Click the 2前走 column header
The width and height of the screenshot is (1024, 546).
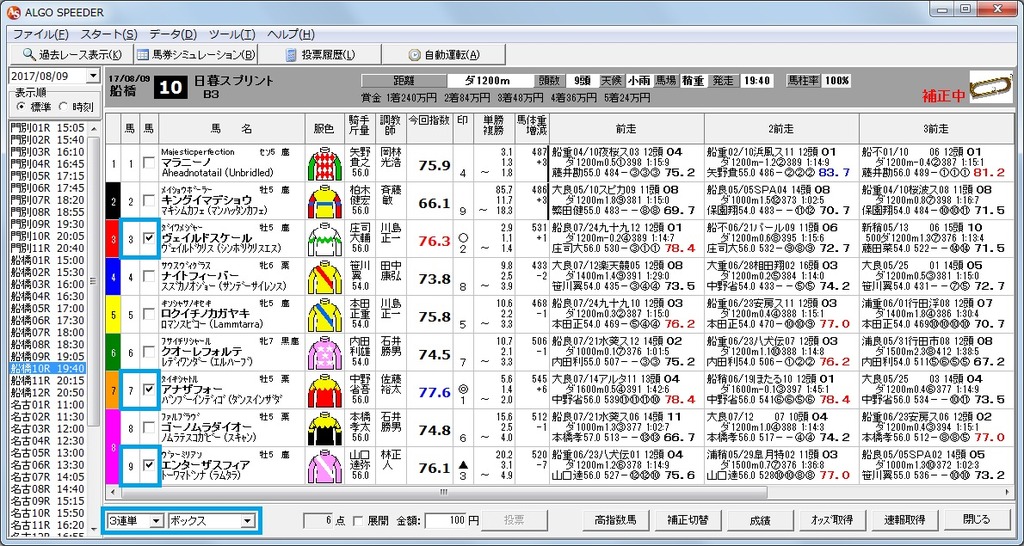(781, 129)
